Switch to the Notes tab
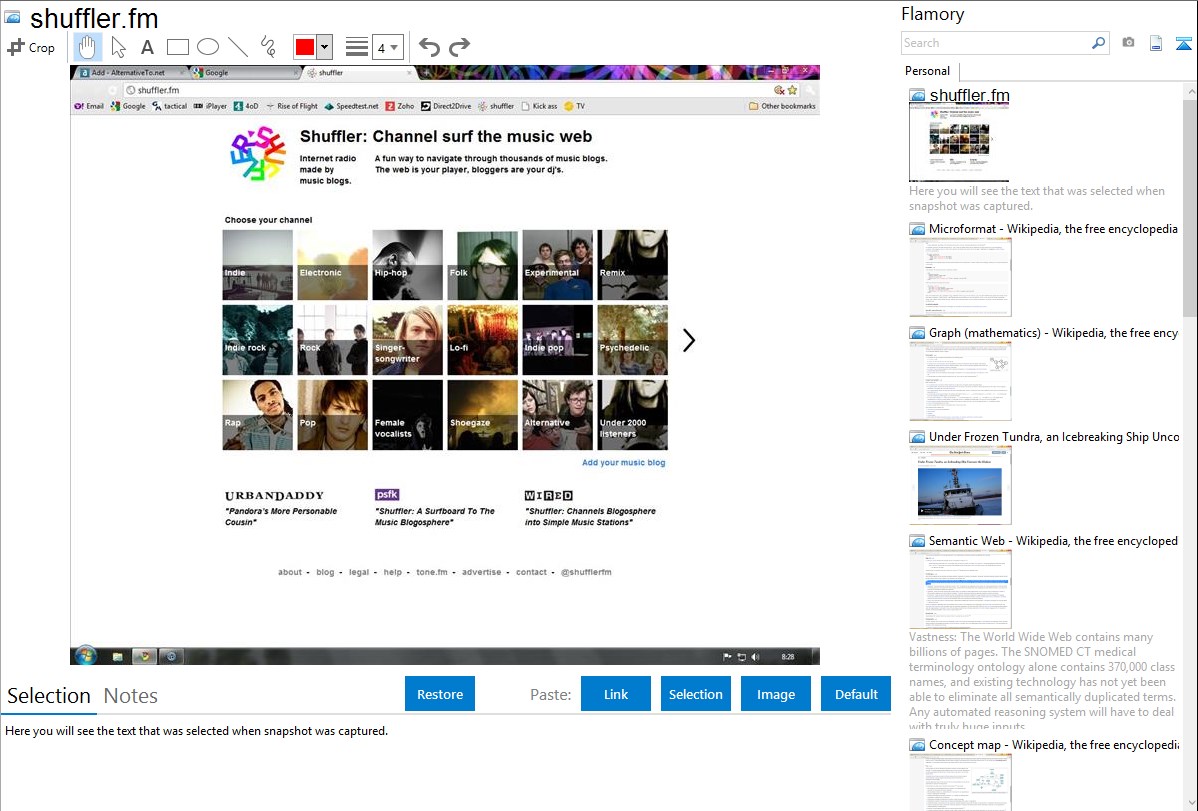The height and width of the screenshot is (811, 1198). [131, 696]
